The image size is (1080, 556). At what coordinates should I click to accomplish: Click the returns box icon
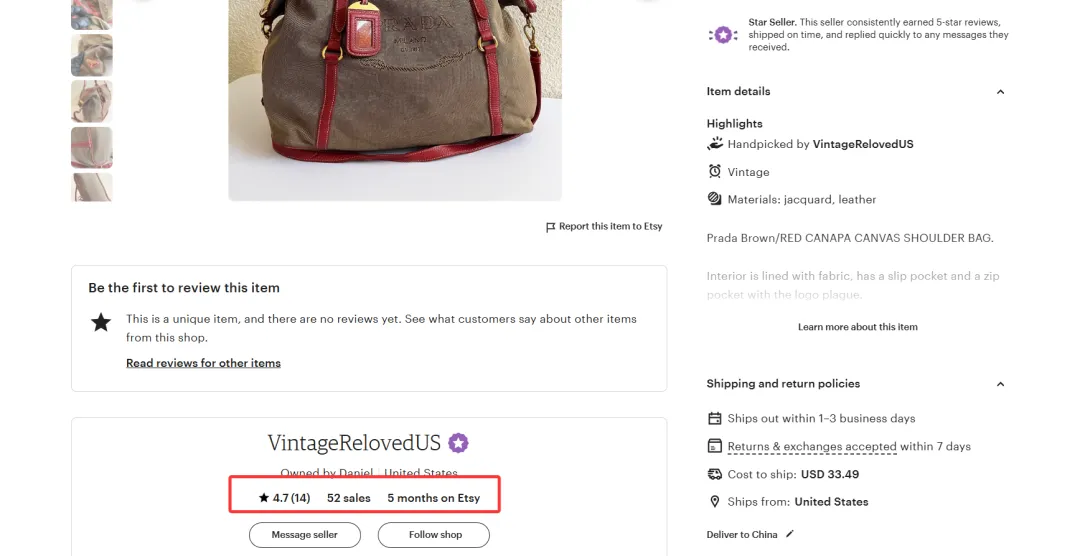(x=715, y=446)
